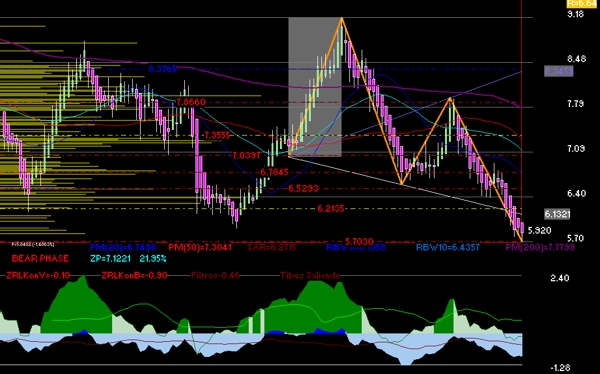Click the ZP=7.1221 value
Image resolution: width=600 pixels, height=374 pixels.
pyautogui.click(x=111, y=259)
